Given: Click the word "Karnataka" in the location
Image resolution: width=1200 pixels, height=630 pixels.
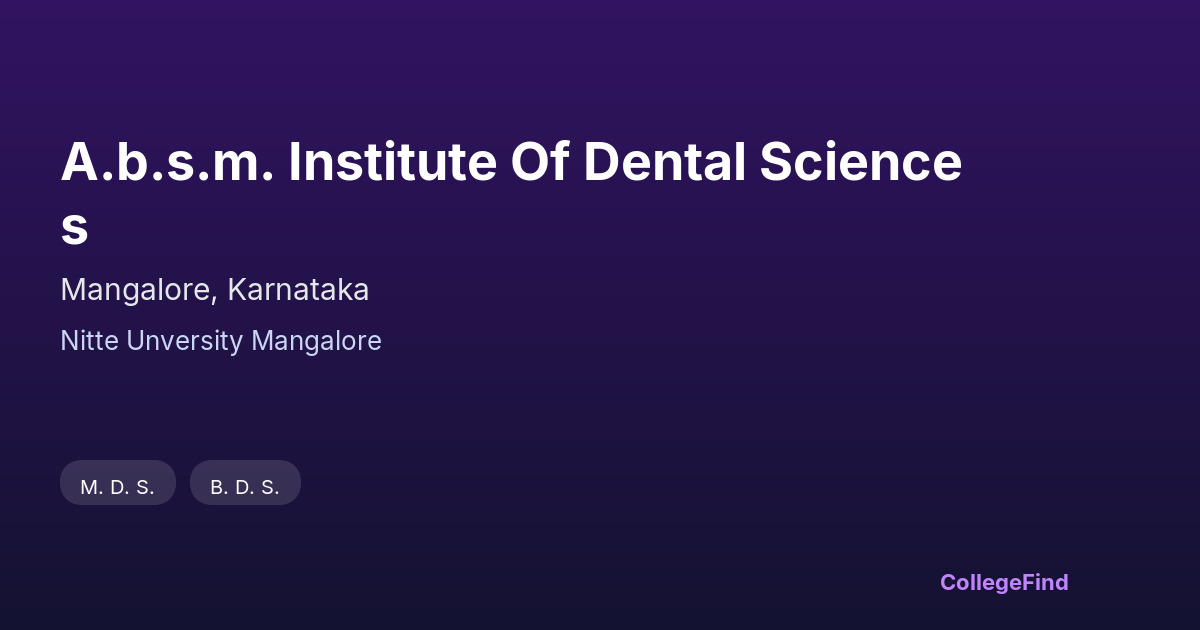Looking at the screenshot, I should click(298, 290).
